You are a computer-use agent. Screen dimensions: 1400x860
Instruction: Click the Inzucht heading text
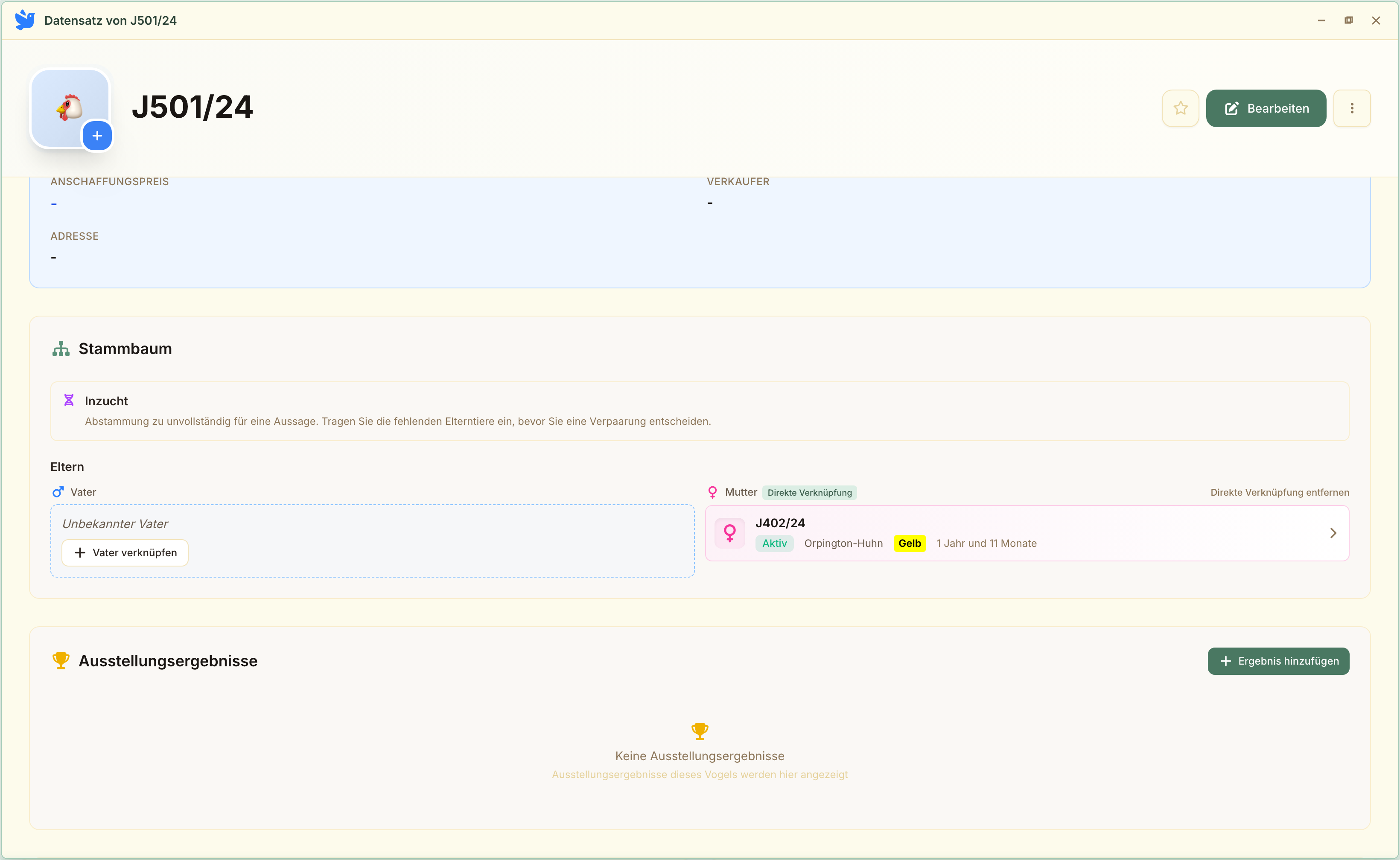[106, 401]
